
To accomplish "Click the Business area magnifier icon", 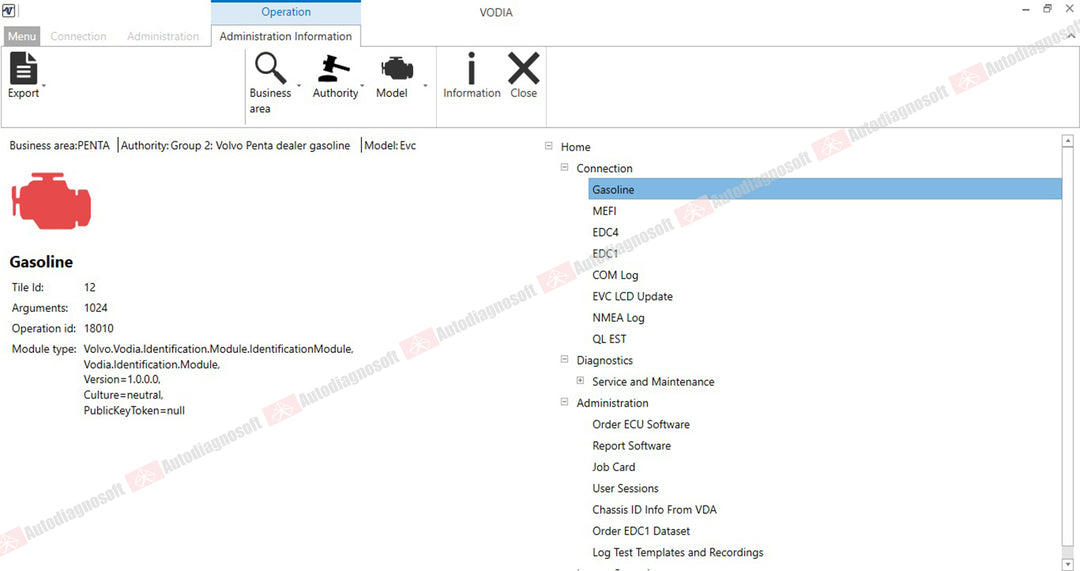I will (270, 68).
